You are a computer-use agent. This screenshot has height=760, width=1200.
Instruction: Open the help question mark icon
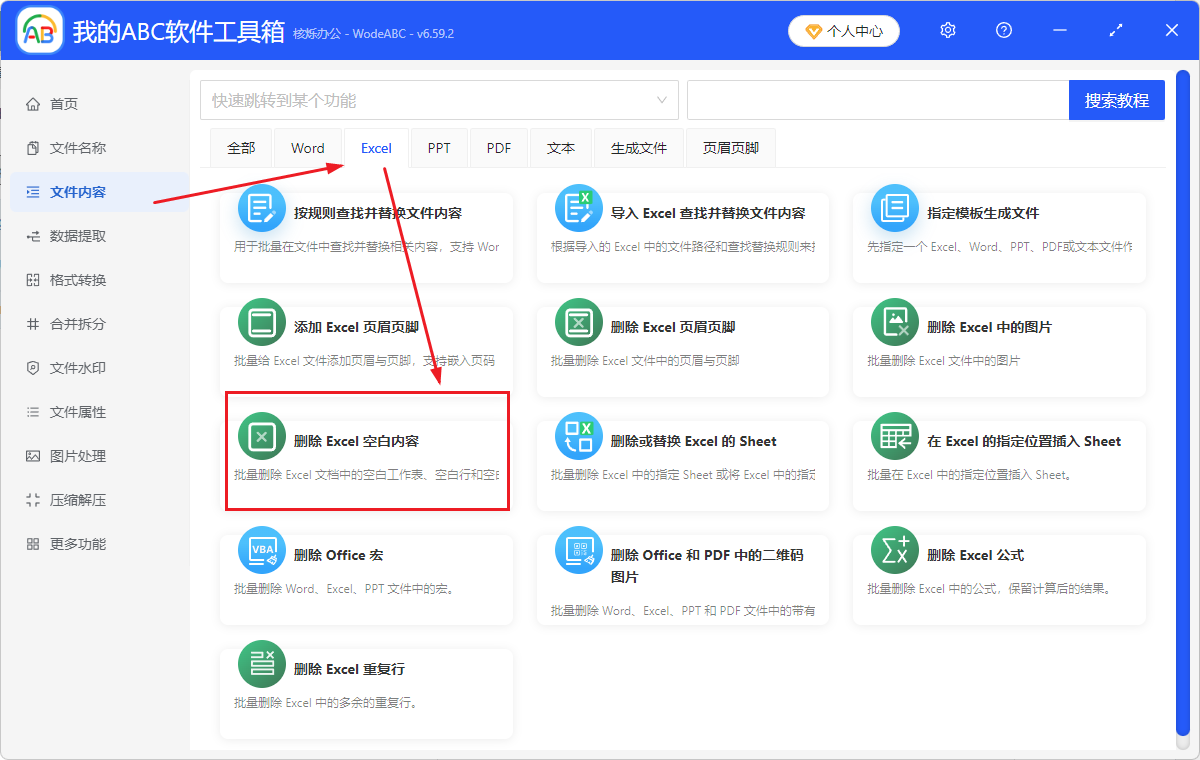pyautogui.click(x=1003, y=30)
